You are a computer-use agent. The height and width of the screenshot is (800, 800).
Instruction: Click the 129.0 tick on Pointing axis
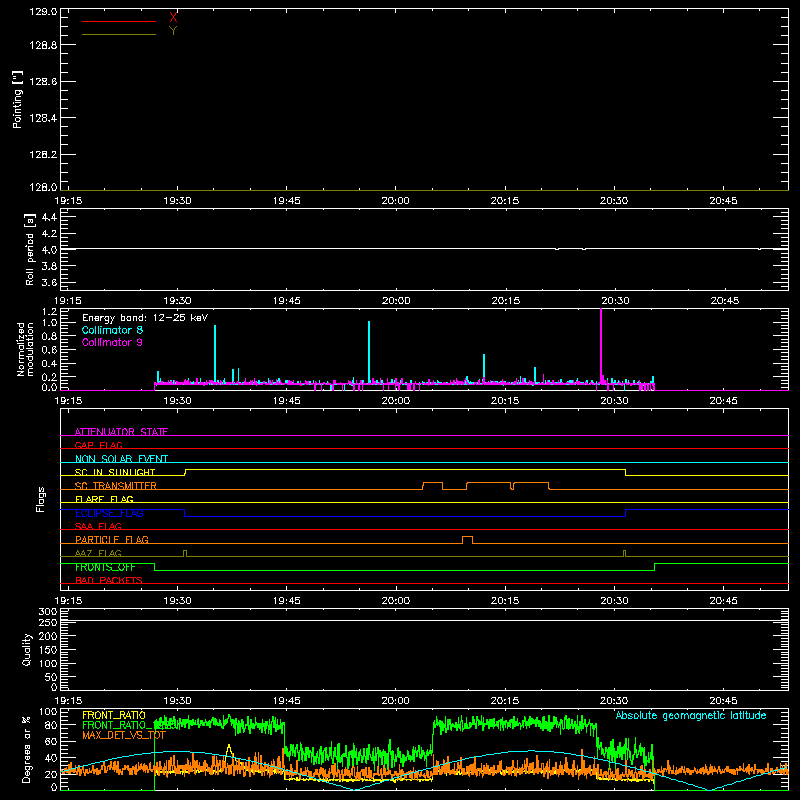[x=43, y=12]
